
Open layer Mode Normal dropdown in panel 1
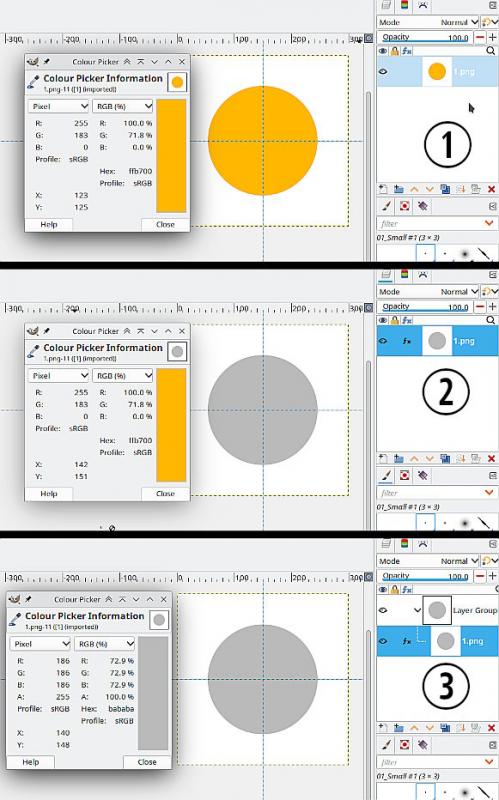coord(459,22)
